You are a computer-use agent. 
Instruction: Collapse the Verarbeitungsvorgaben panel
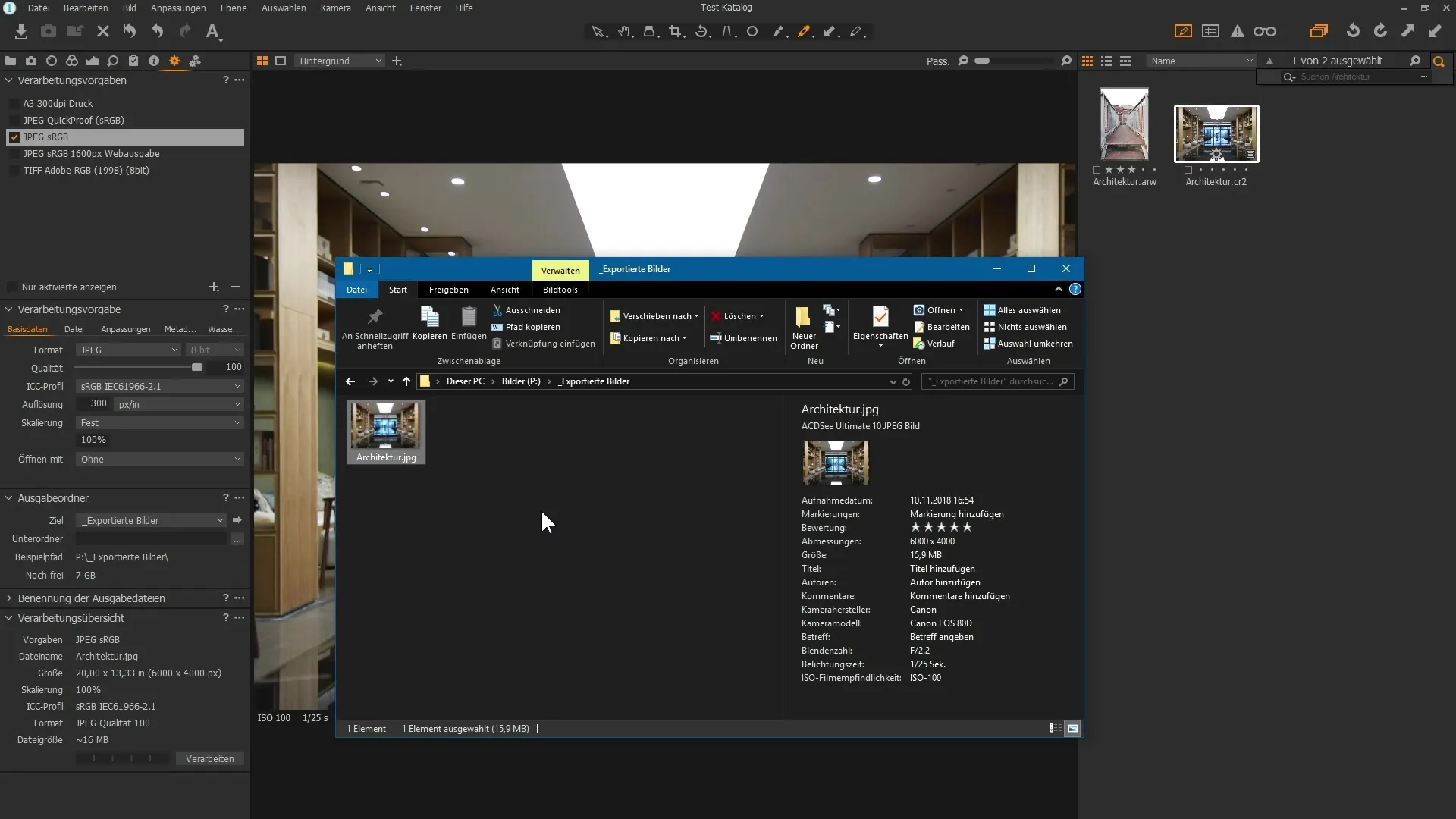click(9, 80)
